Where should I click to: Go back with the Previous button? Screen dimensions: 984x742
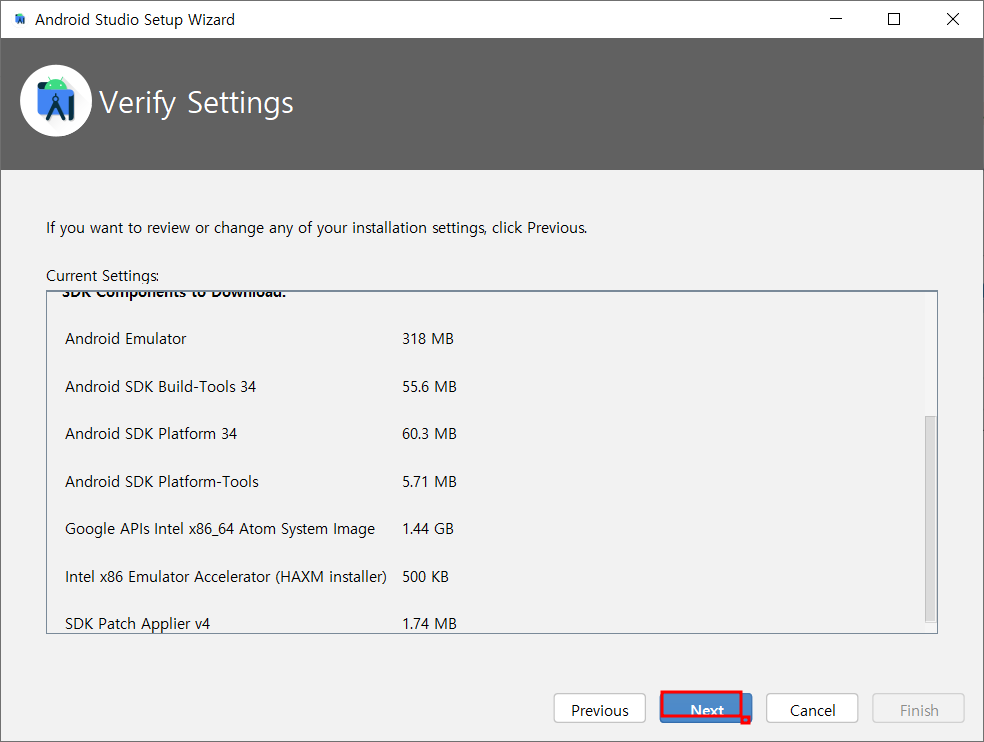(x=599, y=708)
